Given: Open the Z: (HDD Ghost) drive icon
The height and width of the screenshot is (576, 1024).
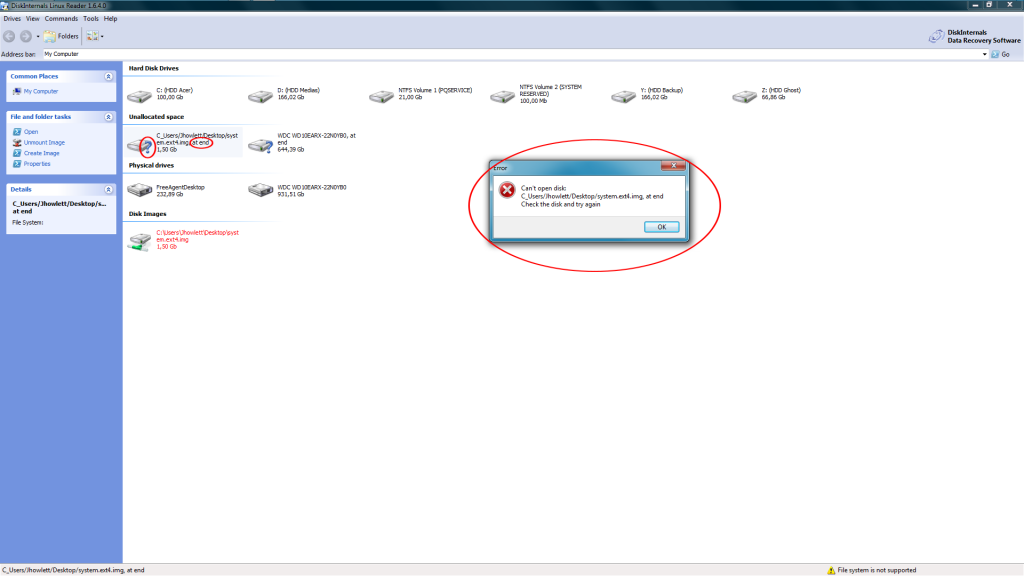Looking at the screenshot, I should tap(744, 96).
